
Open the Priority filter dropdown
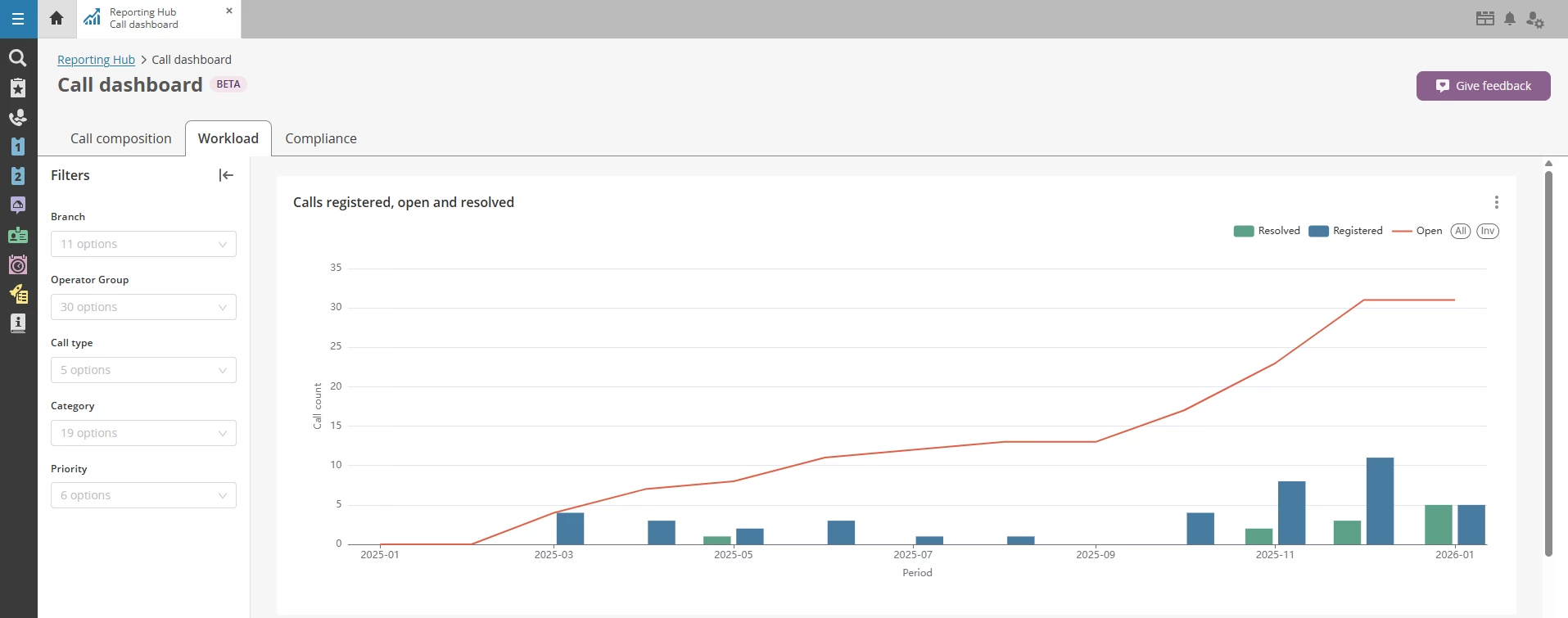pos(143,495)
